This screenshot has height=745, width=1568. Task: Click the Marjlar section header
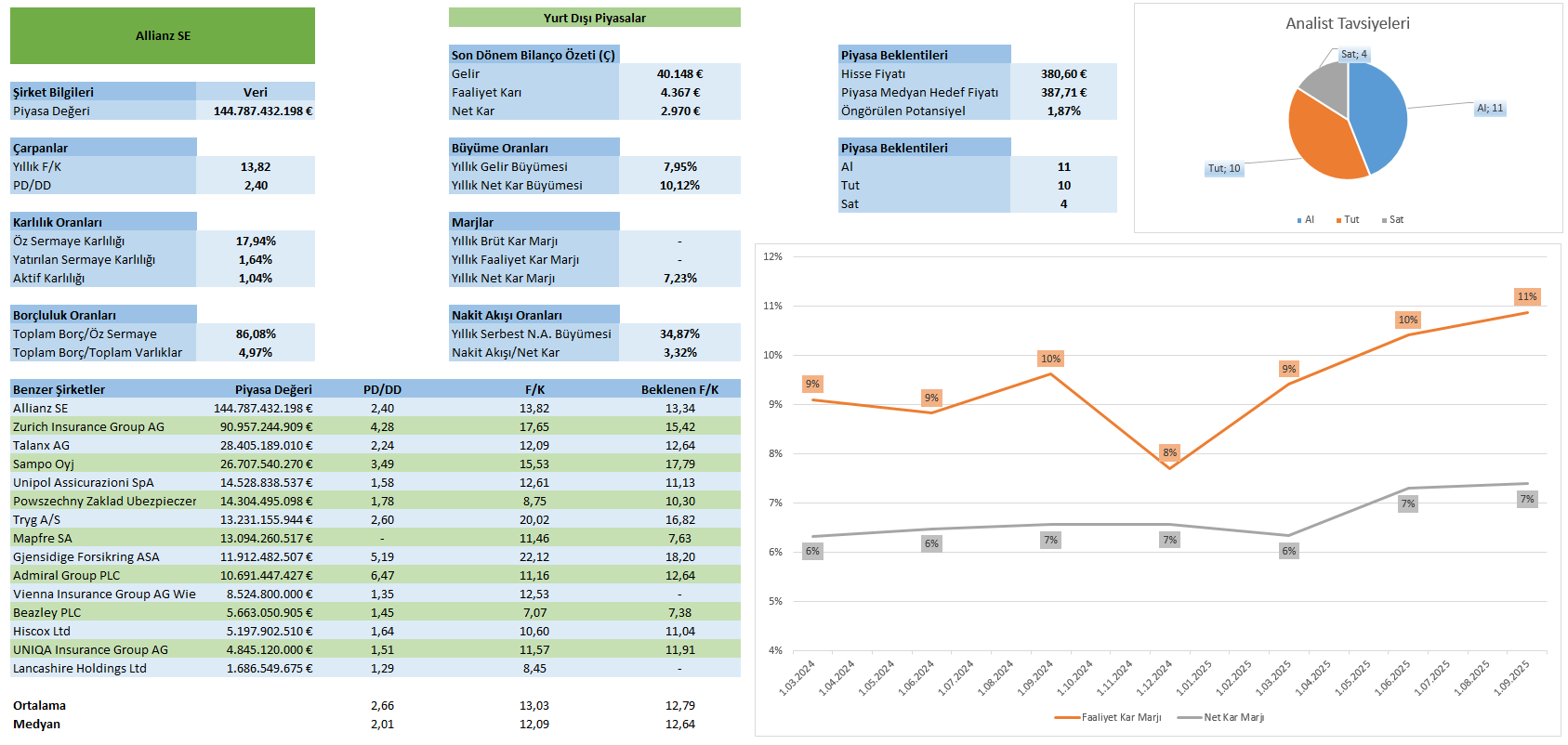534,222
